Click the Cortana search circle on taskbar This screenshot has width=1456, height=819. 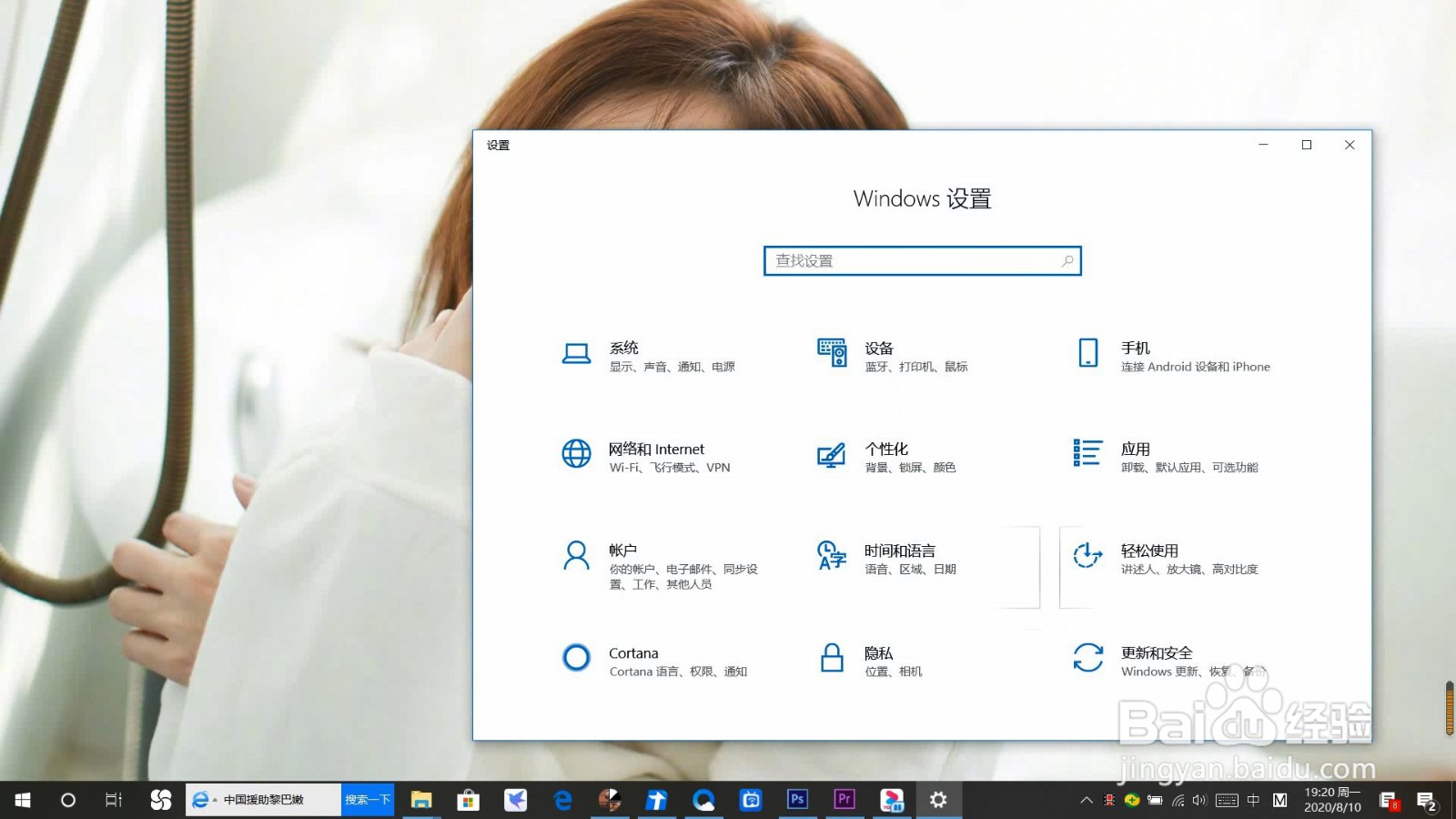point(66,800)
